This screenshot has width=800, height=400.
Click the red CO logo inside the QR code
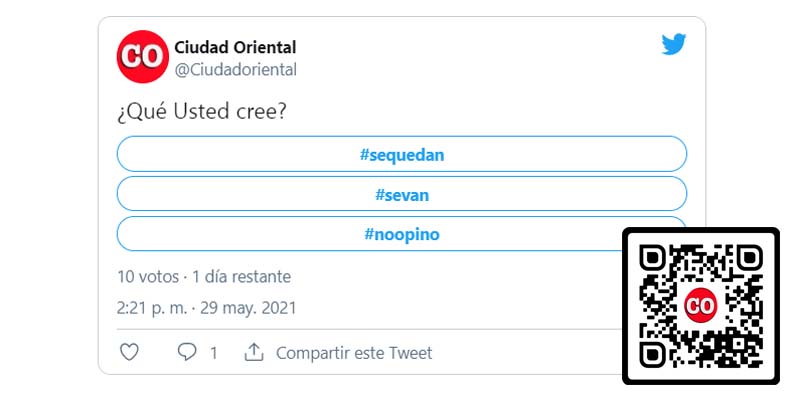pos(700,305)
